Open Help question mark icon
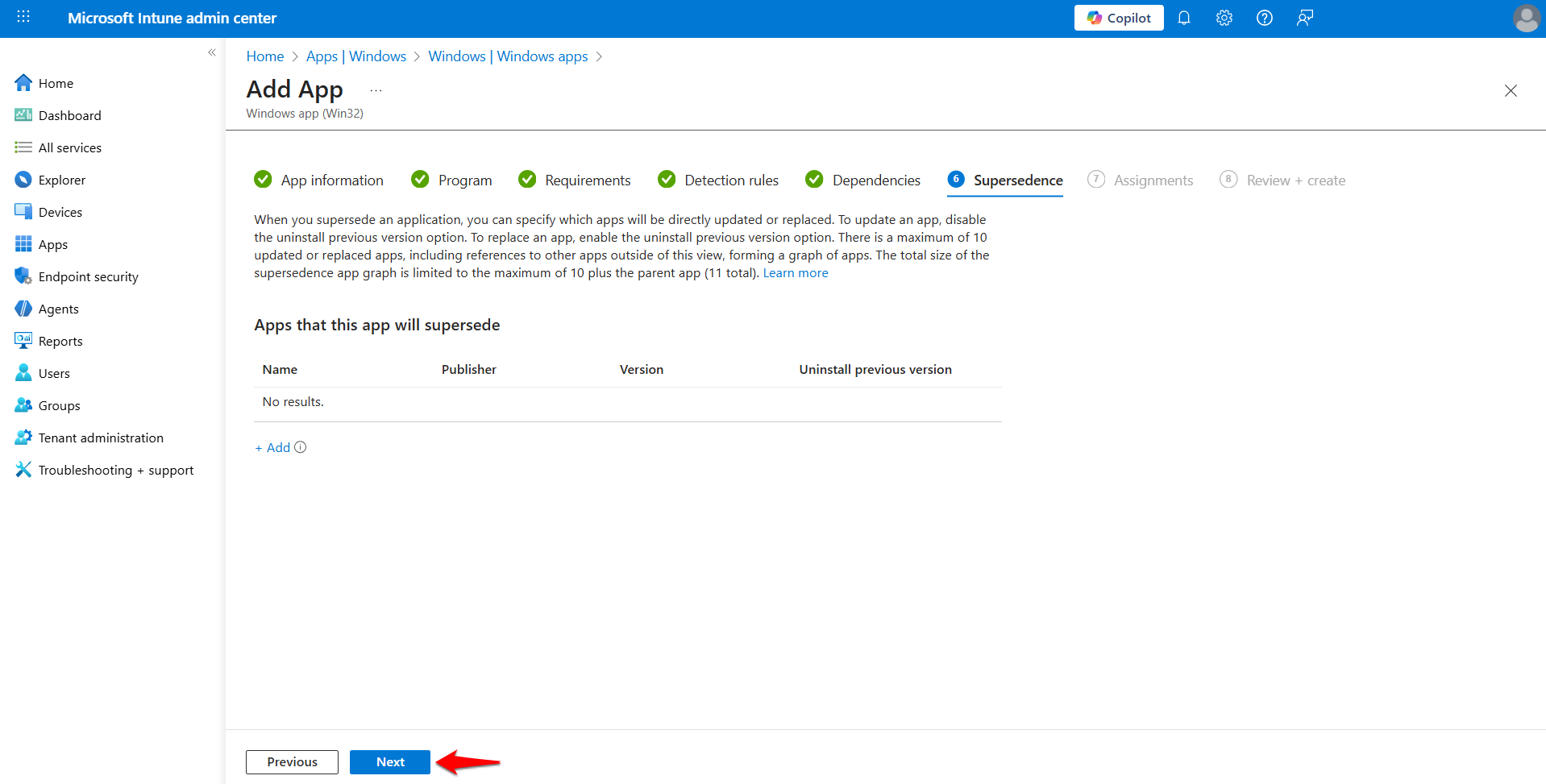1546x784 pixels. click(1264, 18)
